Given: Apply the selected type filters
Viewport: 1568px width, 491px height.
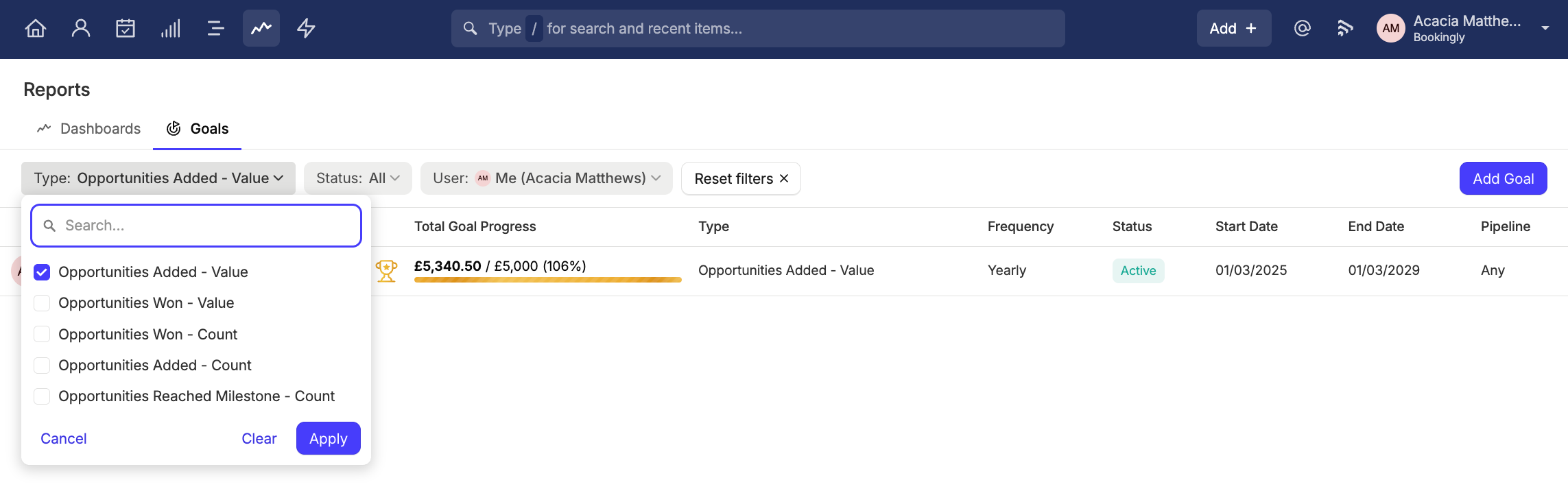Looking at the screenshot, I should 329,438.
